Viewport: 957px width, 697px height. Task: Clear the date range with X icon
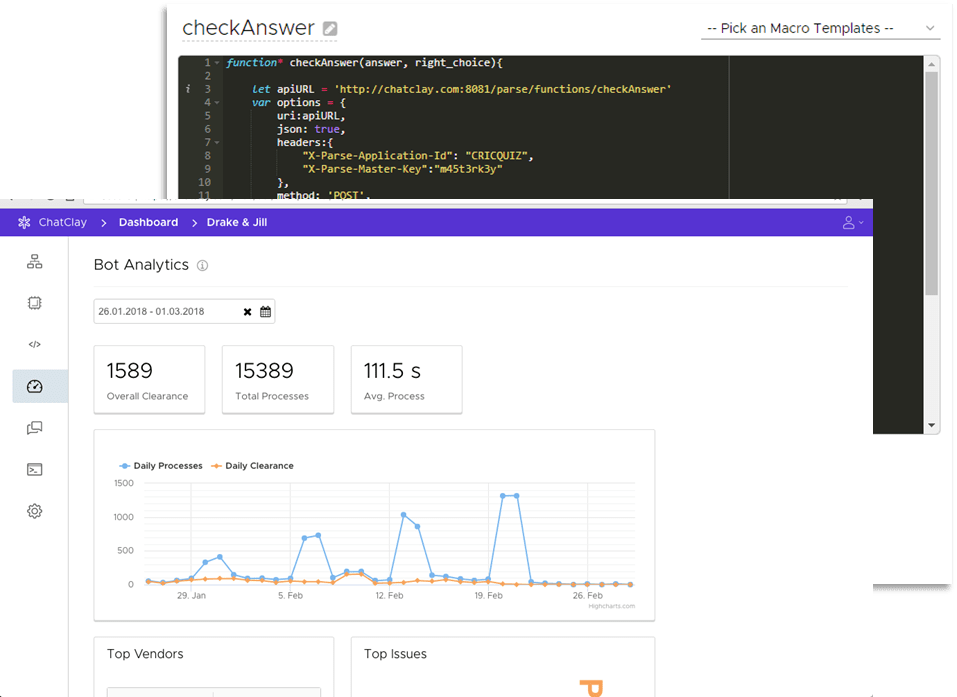coord(247,312)
